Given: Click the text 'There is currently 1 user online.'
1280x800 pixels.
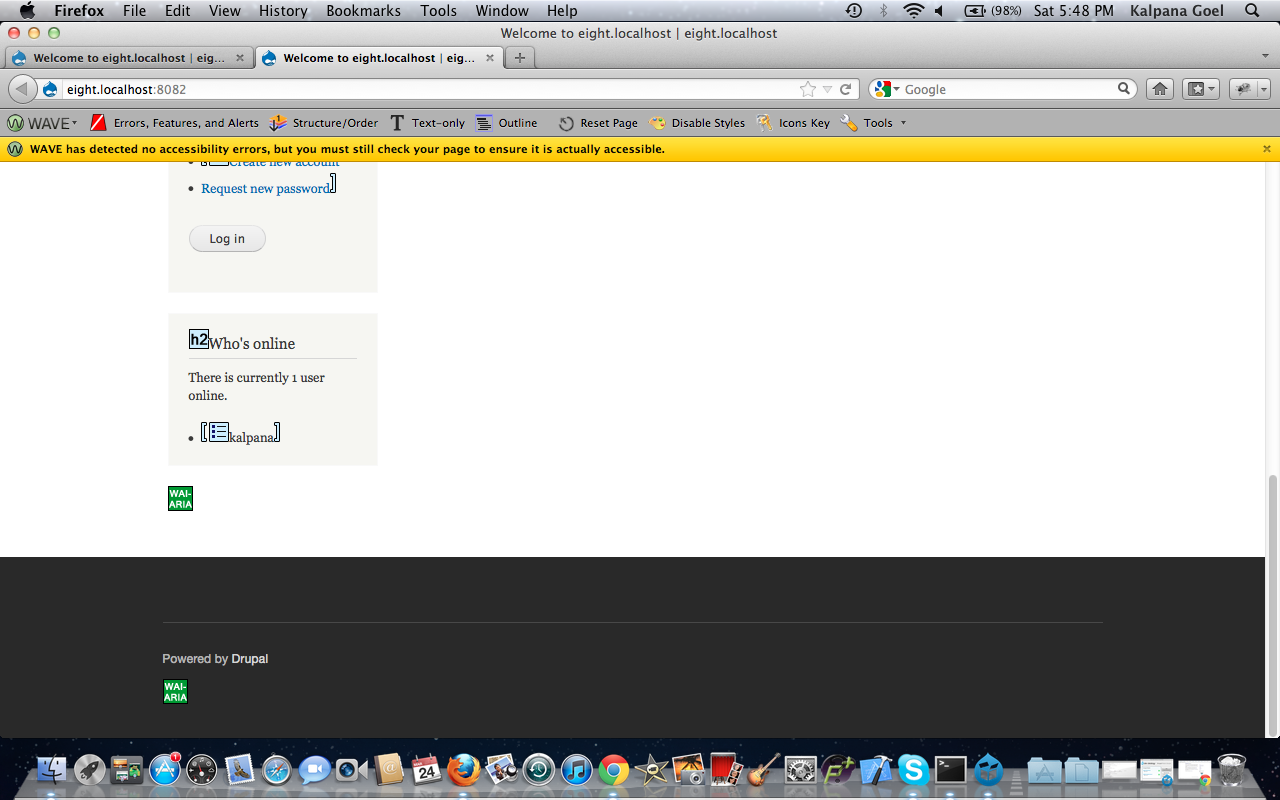Looking at the screenshot, I should pos(257,387).
